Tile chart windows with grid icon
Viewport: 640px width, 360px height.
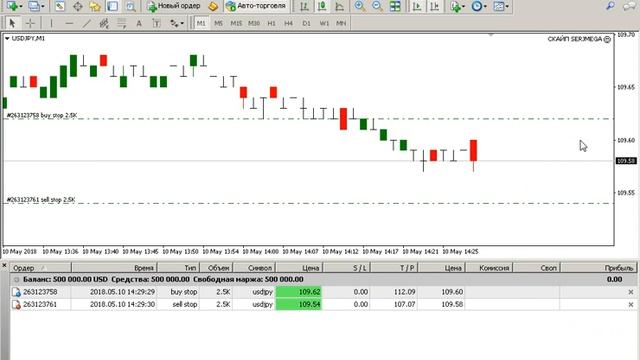click(395, 6)
